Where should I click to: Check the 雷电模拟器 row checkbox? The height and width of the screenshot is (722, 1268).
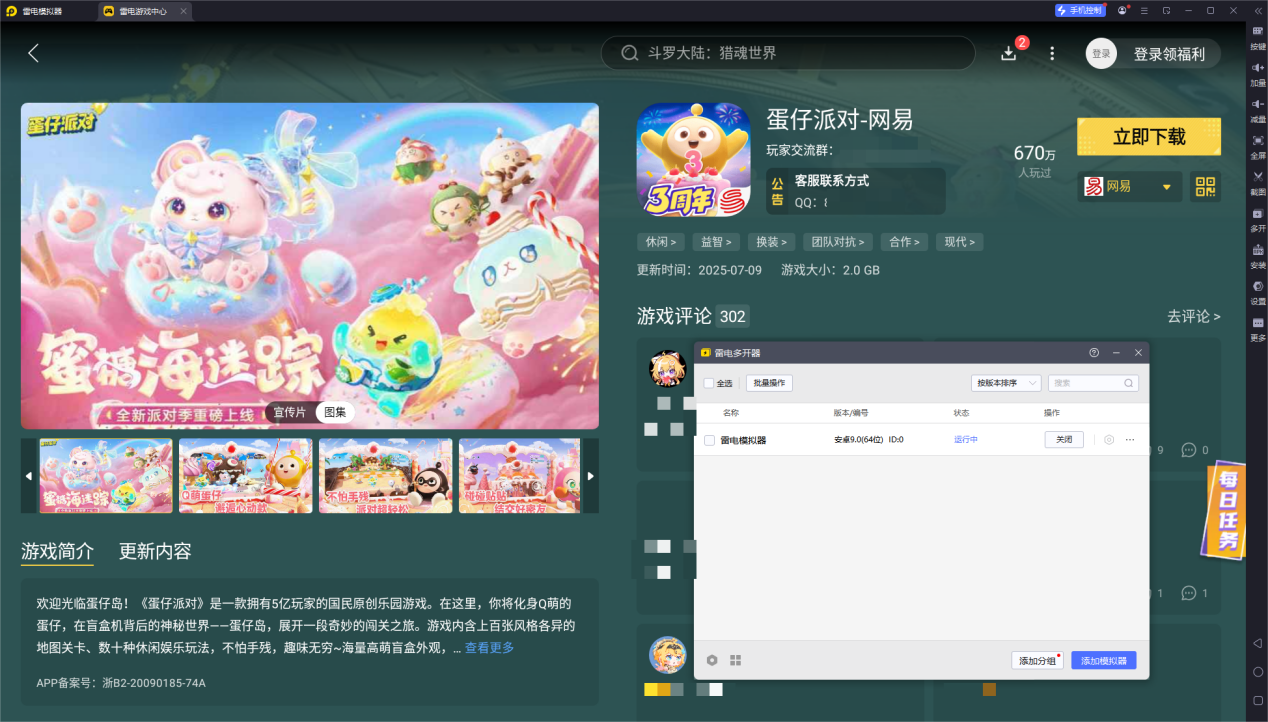coord(708,438)
